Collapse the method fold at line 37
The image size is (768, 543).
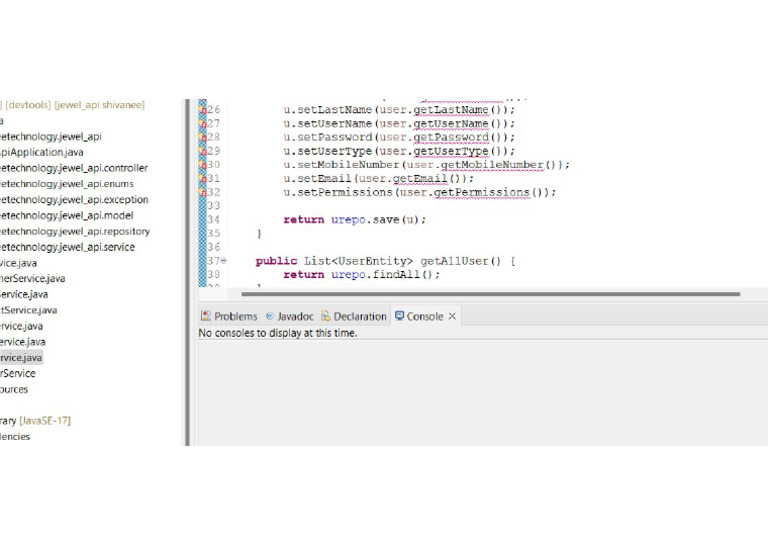223,260
